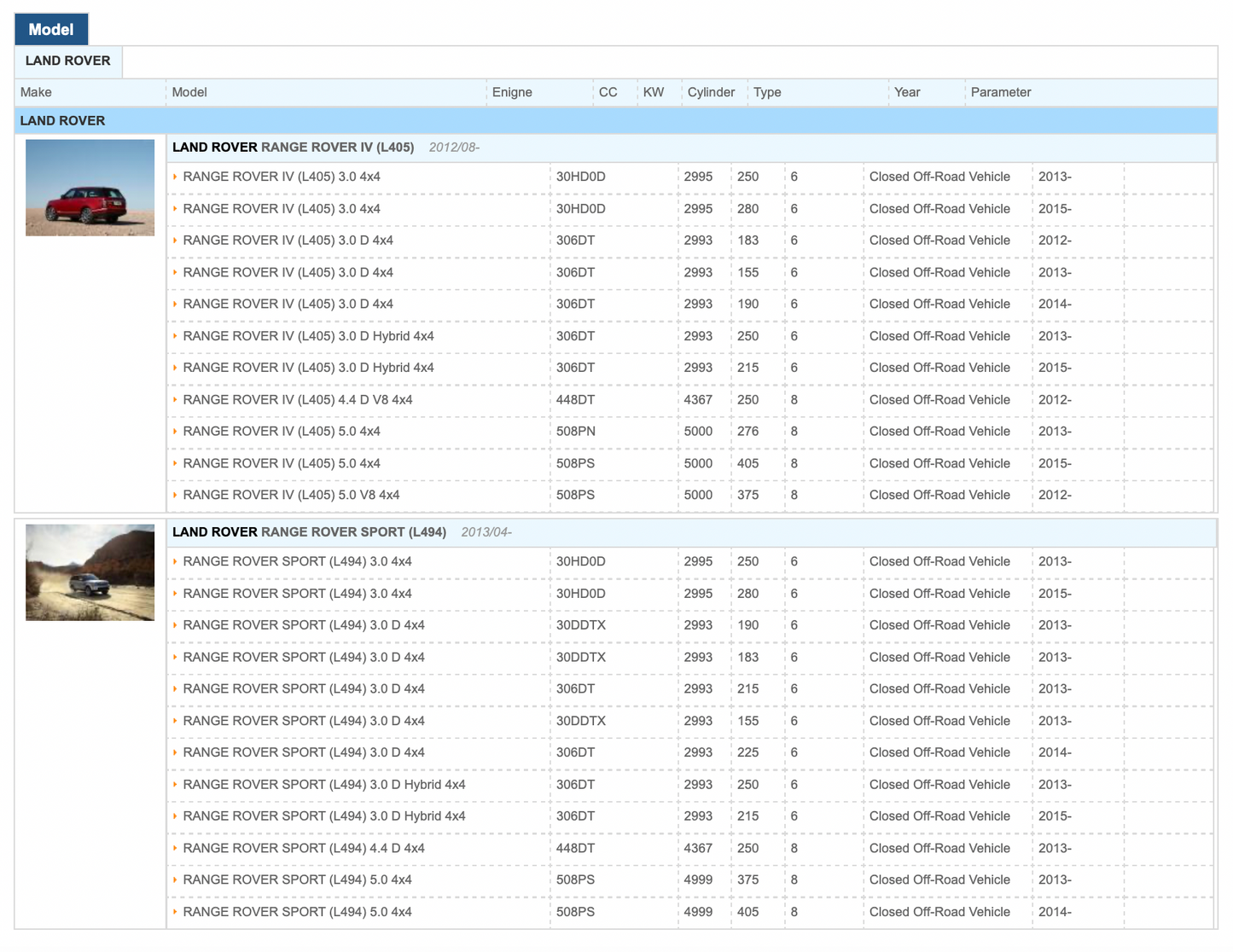
Task: Open the Range Rover Sport off-road photo
Action: pyautogui.click(x=90, y=572)
